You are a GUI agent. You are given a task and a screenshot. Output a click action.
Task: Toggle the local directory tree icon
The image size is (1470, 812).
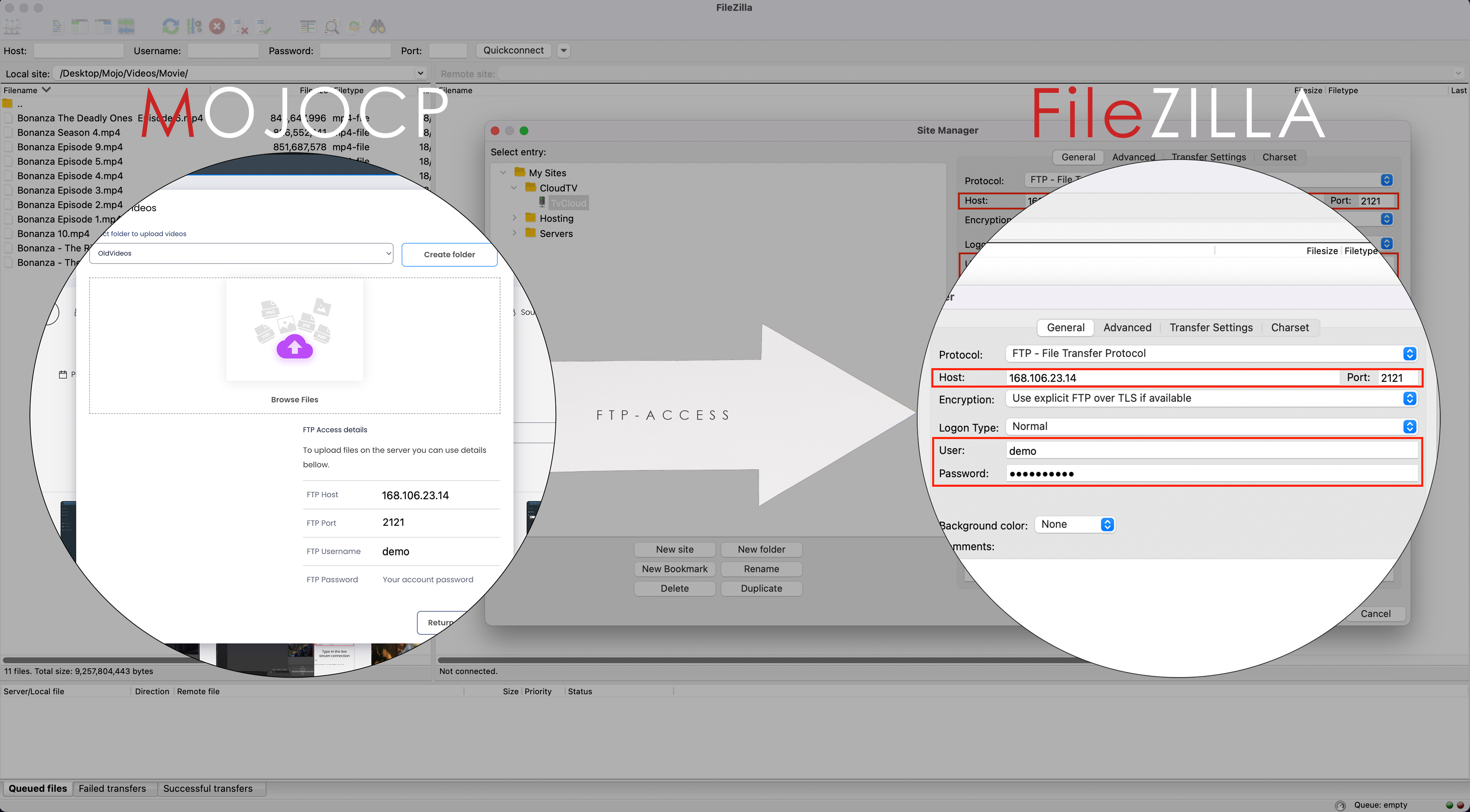point(80,26)
